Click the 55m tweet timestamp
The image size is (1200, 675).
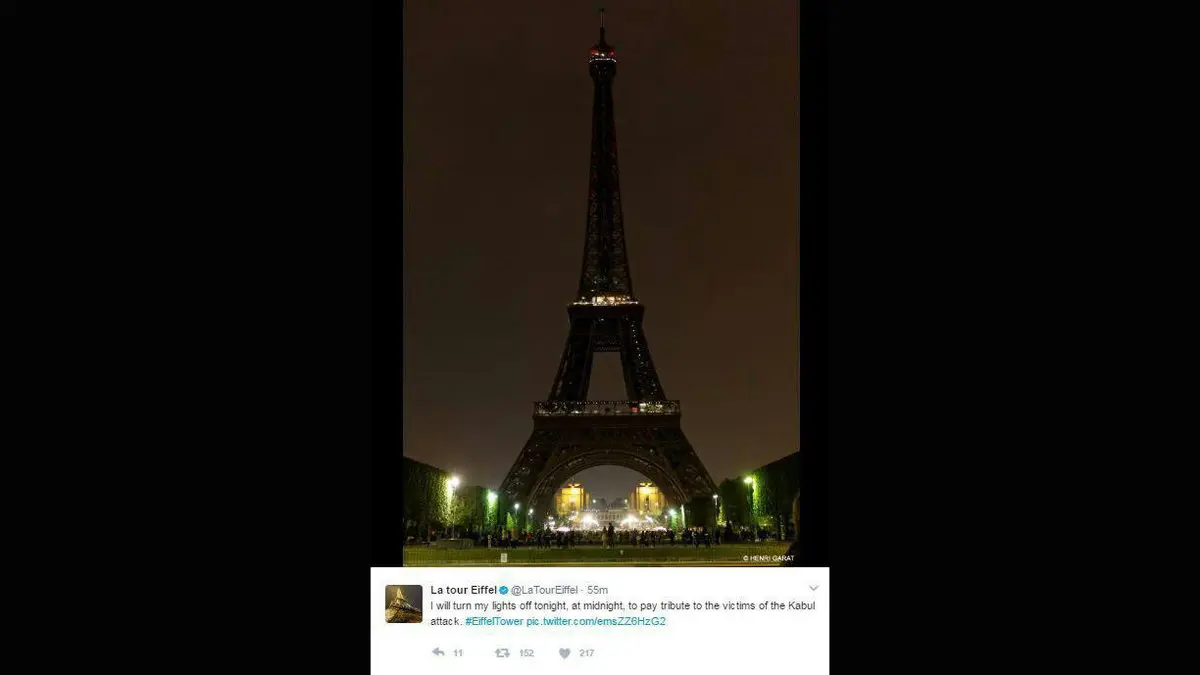598,590
